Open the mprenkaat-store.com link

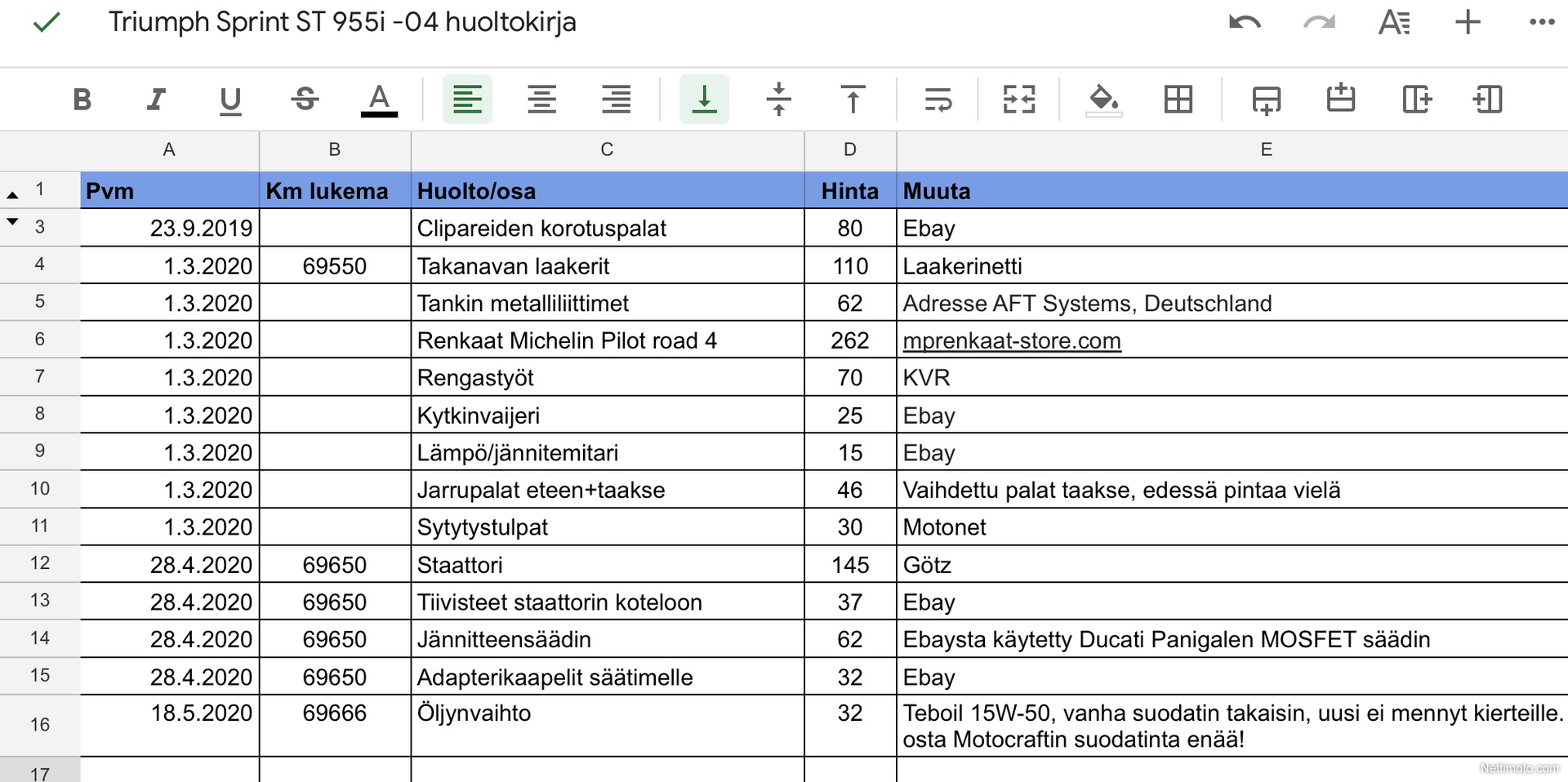1011,340
